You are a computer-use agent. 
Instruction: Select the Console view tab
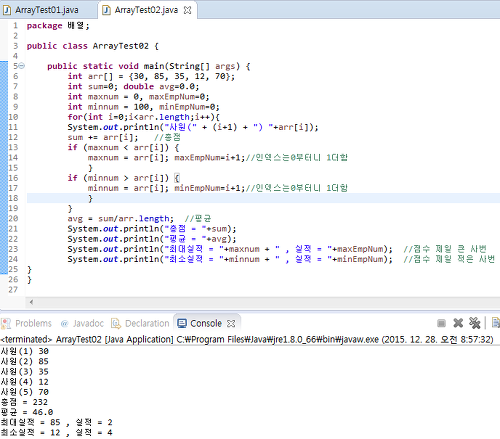coord(206,323)
